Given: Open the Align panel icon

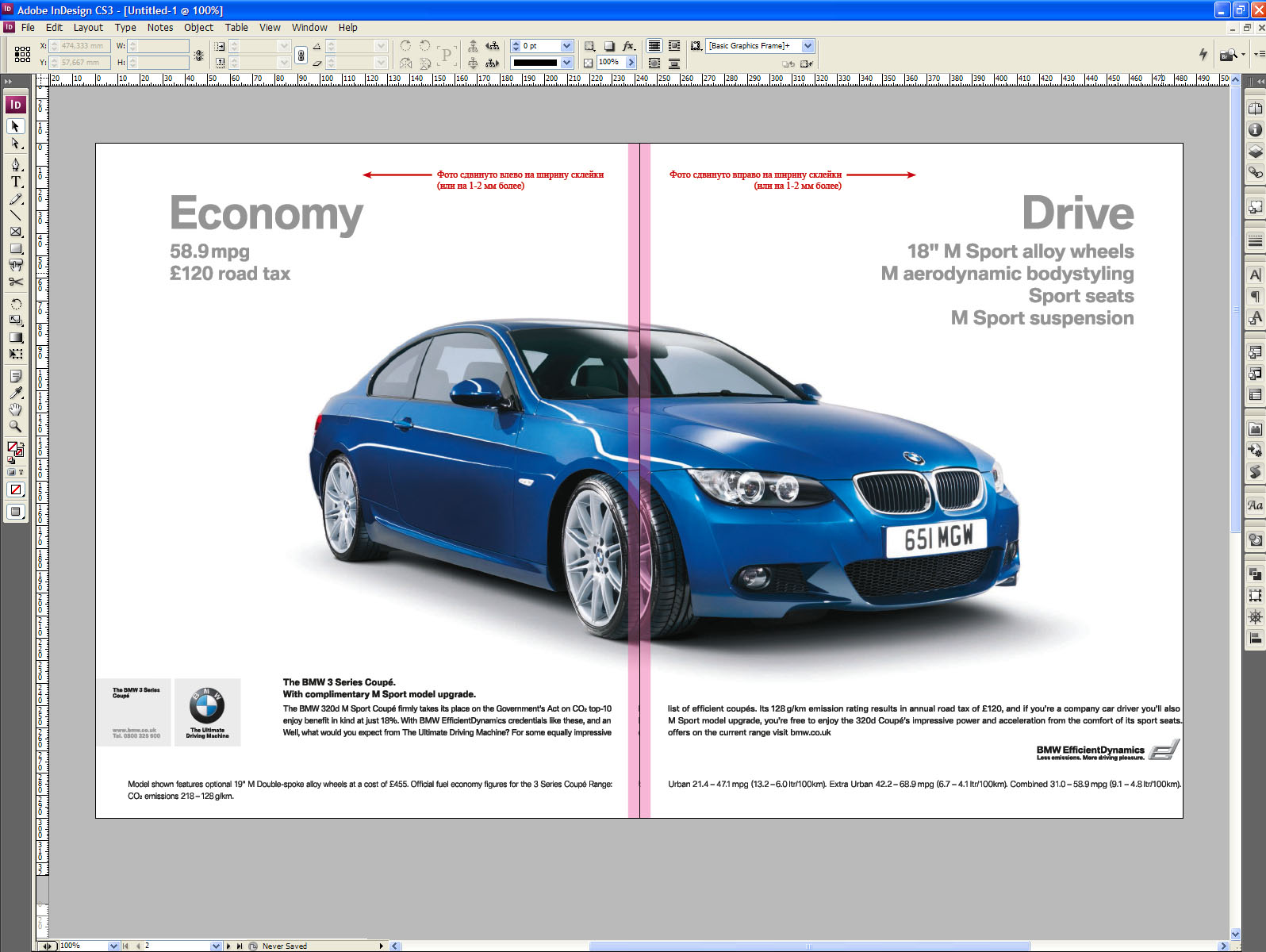Looking at the screenshot, I should [1255, 638].
